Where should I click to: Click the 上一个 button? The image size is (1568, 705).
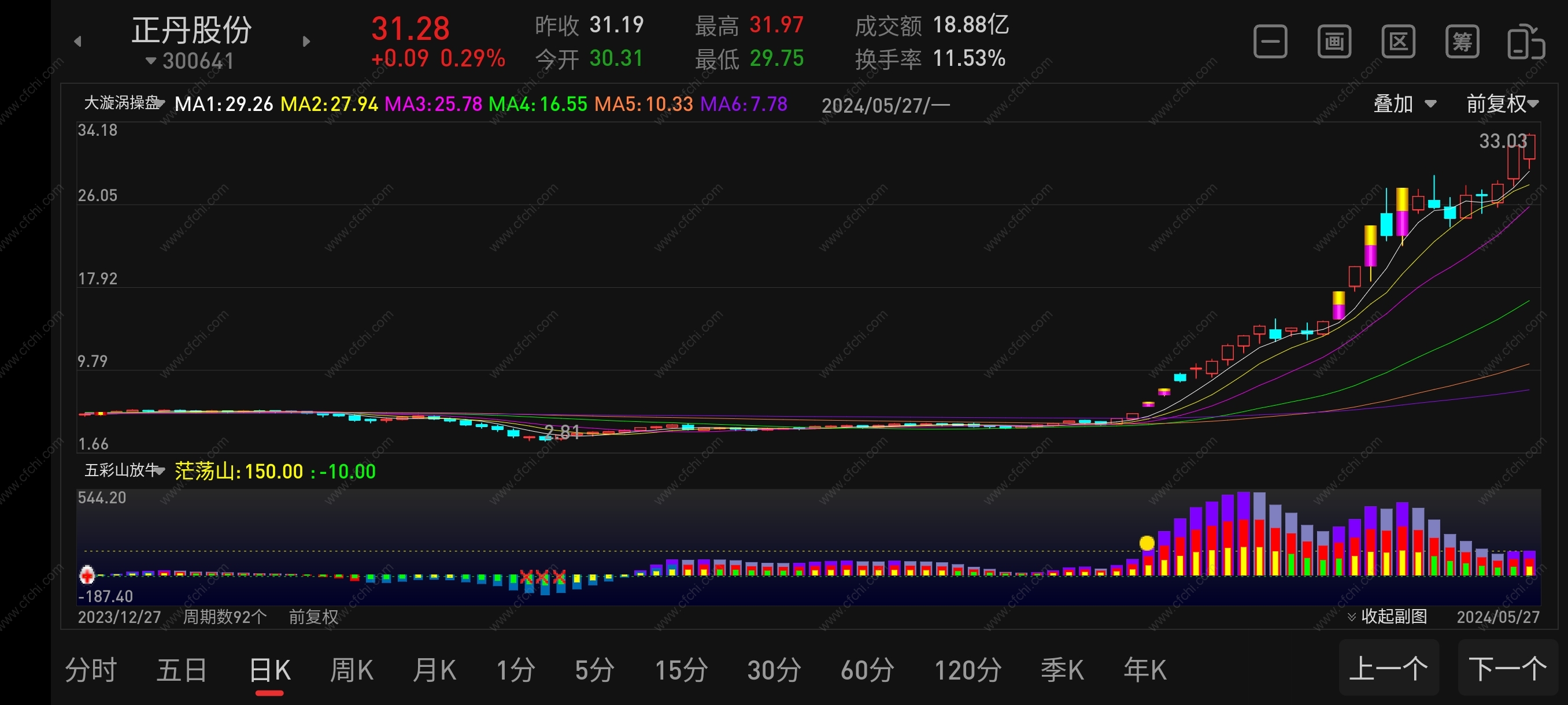coord(1388,669)
